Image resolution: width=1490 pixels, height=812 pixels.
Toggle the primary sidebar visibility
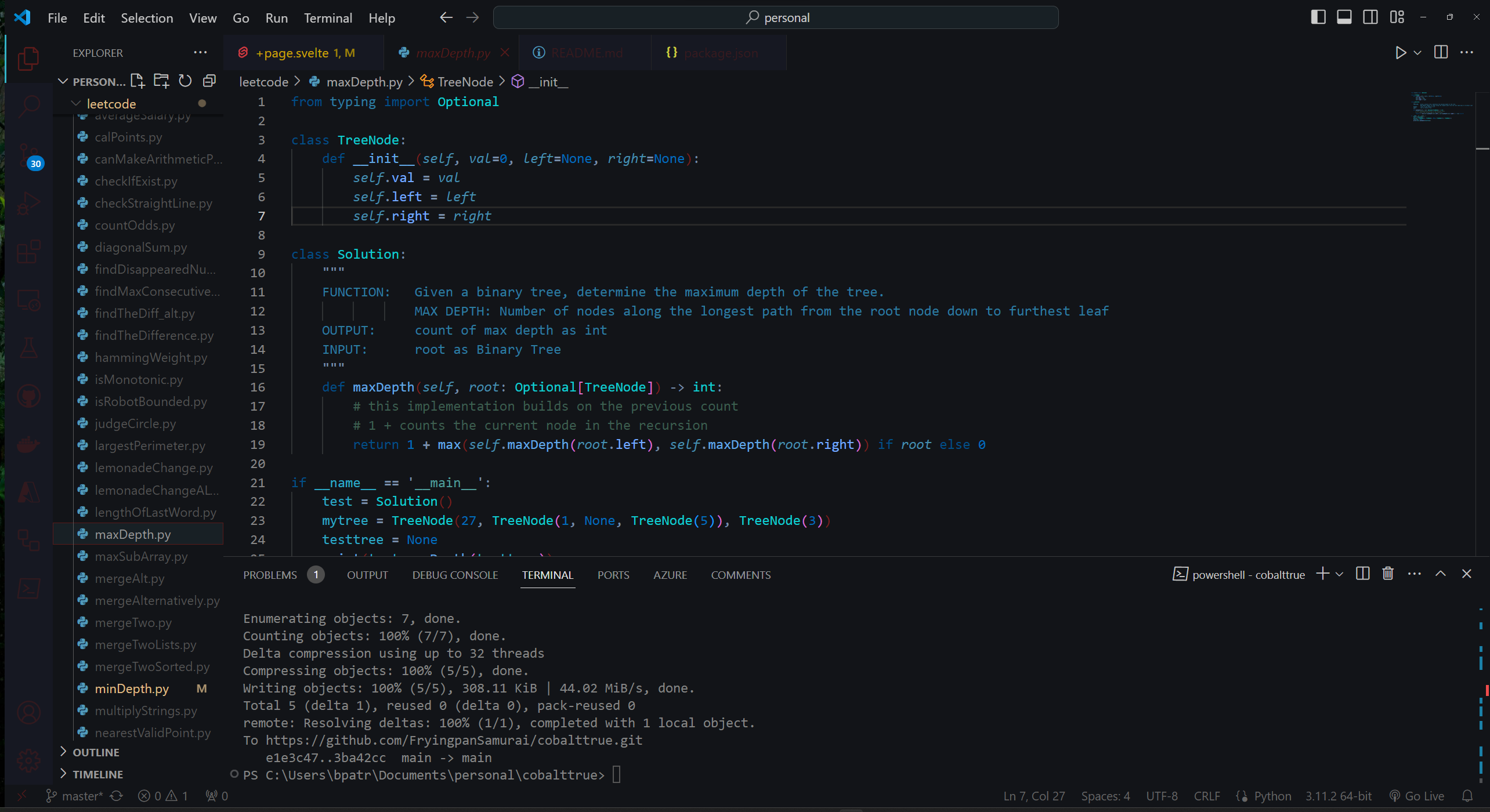tap(1318, 17)
